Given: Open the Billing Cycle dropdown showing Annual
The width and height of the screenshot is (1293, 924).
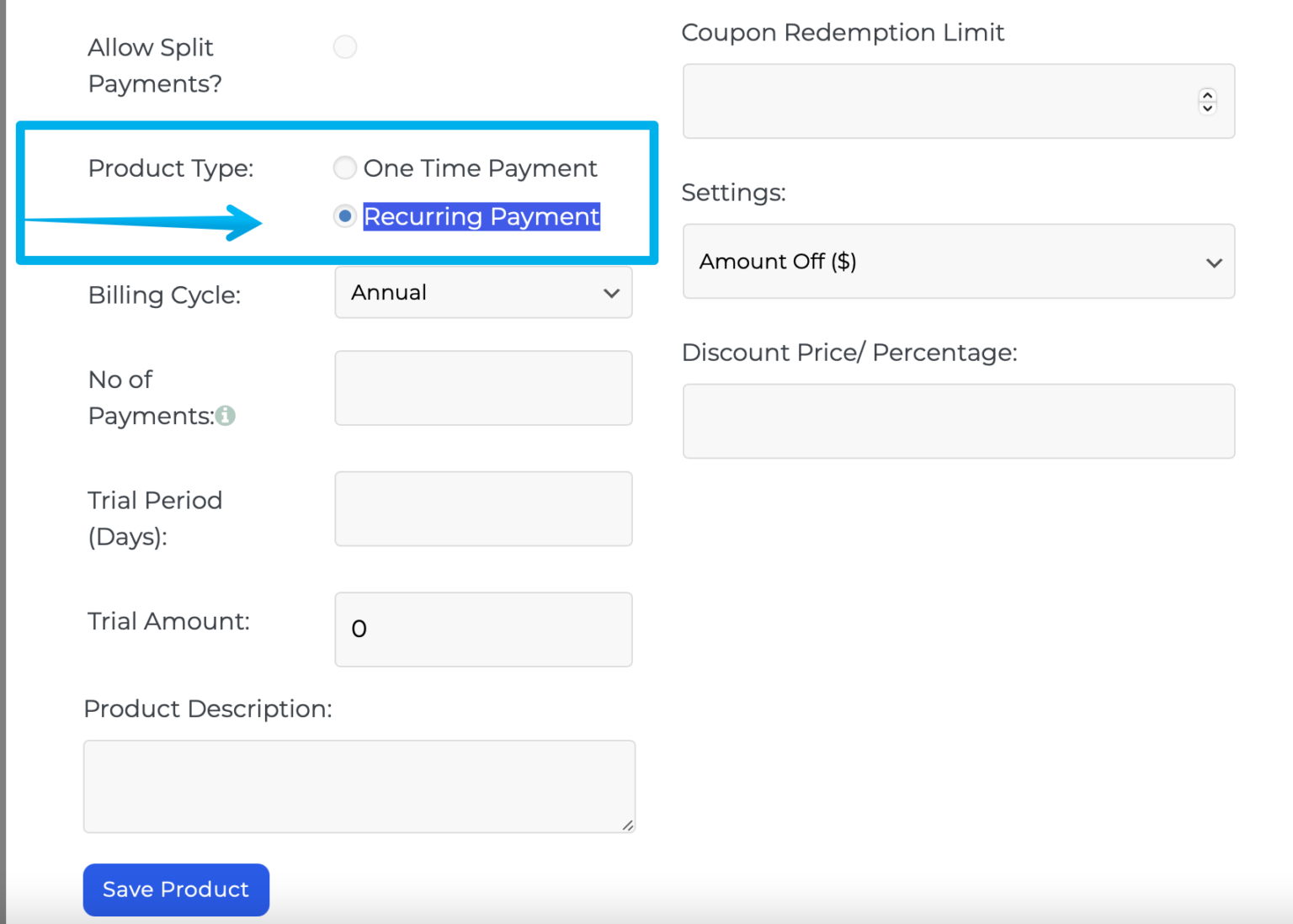Looking at the screenshot, I should [x=483, y=293].
